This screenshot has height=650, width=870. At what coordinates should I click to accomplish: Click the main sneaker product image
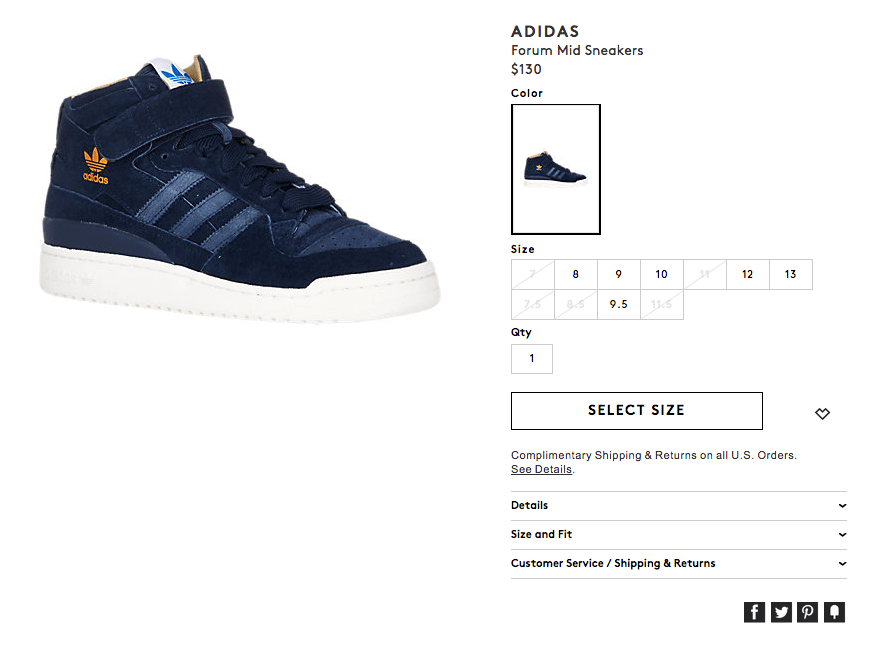[x=240, y=189]
